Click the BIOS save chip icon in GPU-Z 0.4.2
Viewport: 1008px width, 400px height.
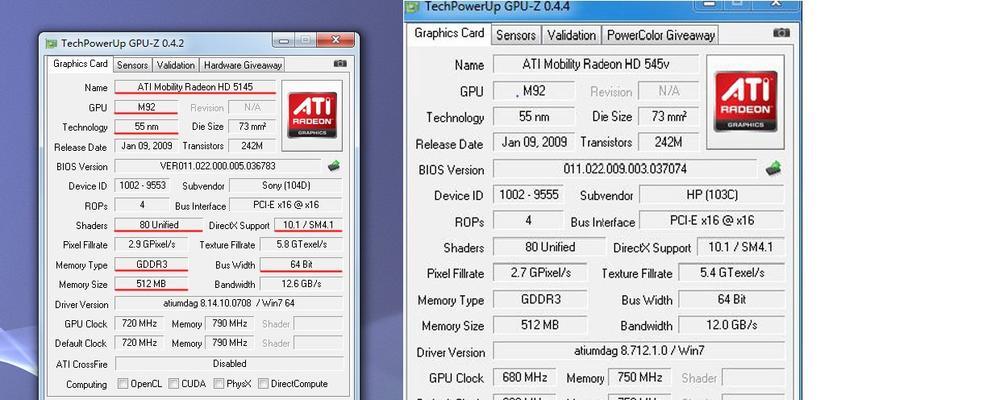pyautogui.click(x=334, y=166)
